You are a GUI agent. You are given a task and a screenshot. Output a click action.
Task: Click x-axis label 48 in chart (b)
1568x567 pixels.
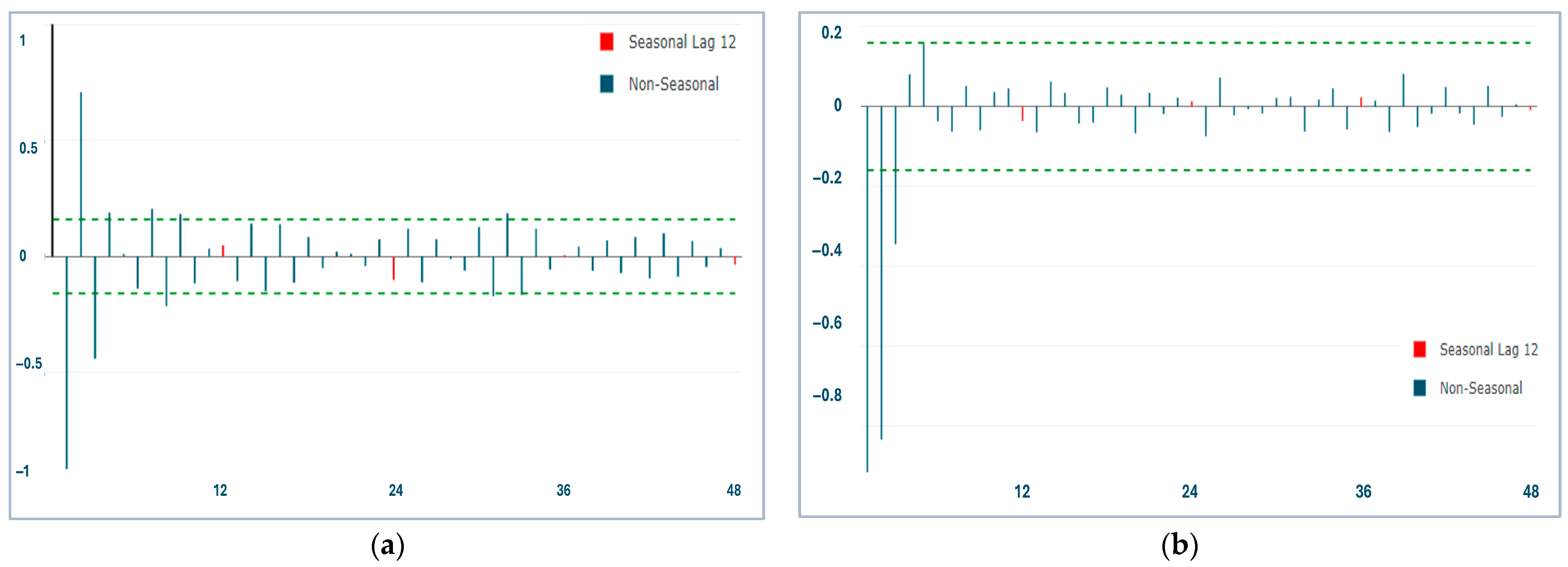[x=1530, y=491]
